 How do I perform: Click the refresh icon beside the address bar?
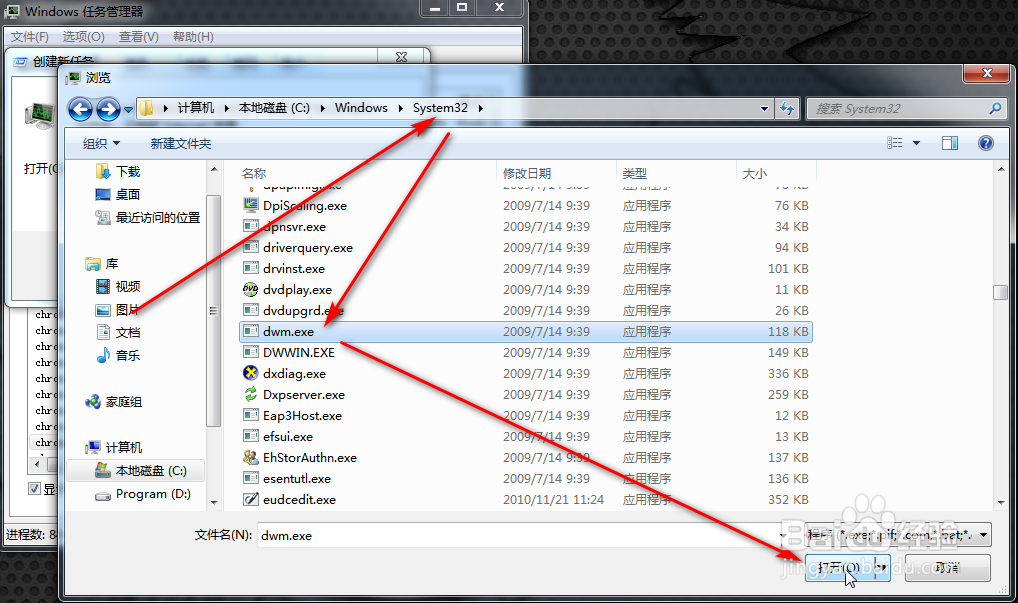[x=789, y=108]
